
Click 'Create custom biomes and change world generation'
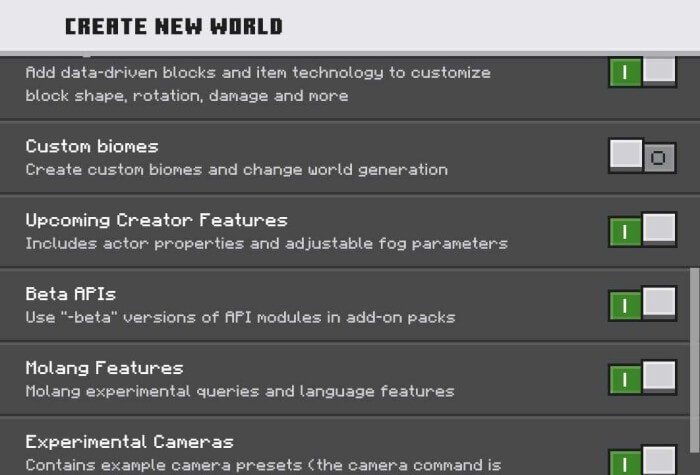coord(237,170)
